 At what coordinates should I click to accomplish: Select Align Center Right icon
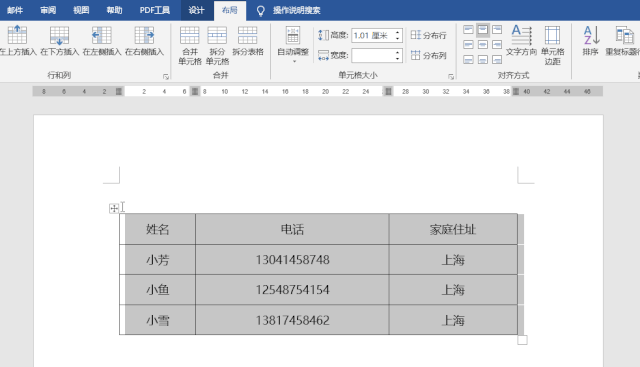tap(497, 44)
